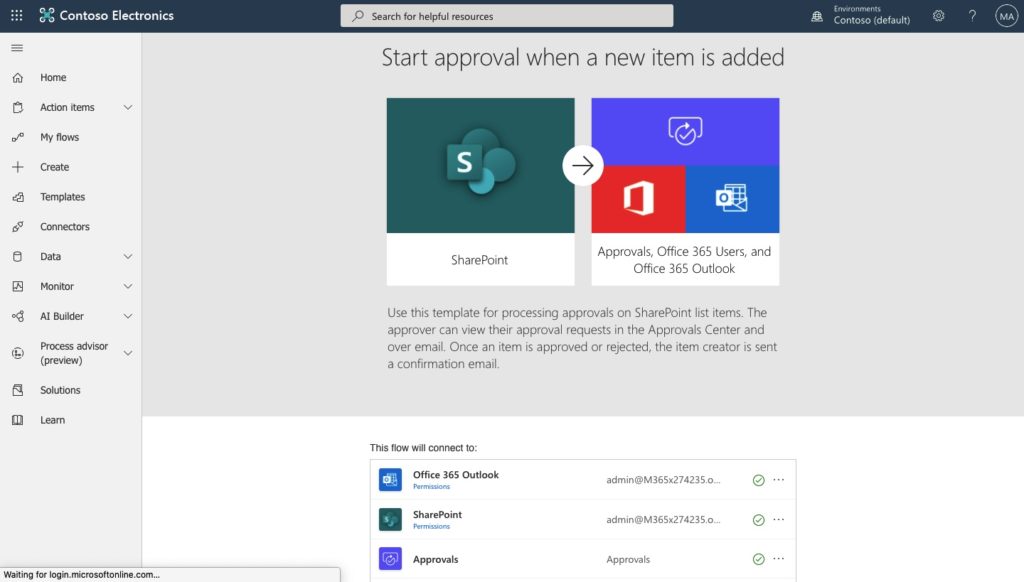1024x582 pixels.
Task: Click the Process advisor icon
Action: coord(18,353)
